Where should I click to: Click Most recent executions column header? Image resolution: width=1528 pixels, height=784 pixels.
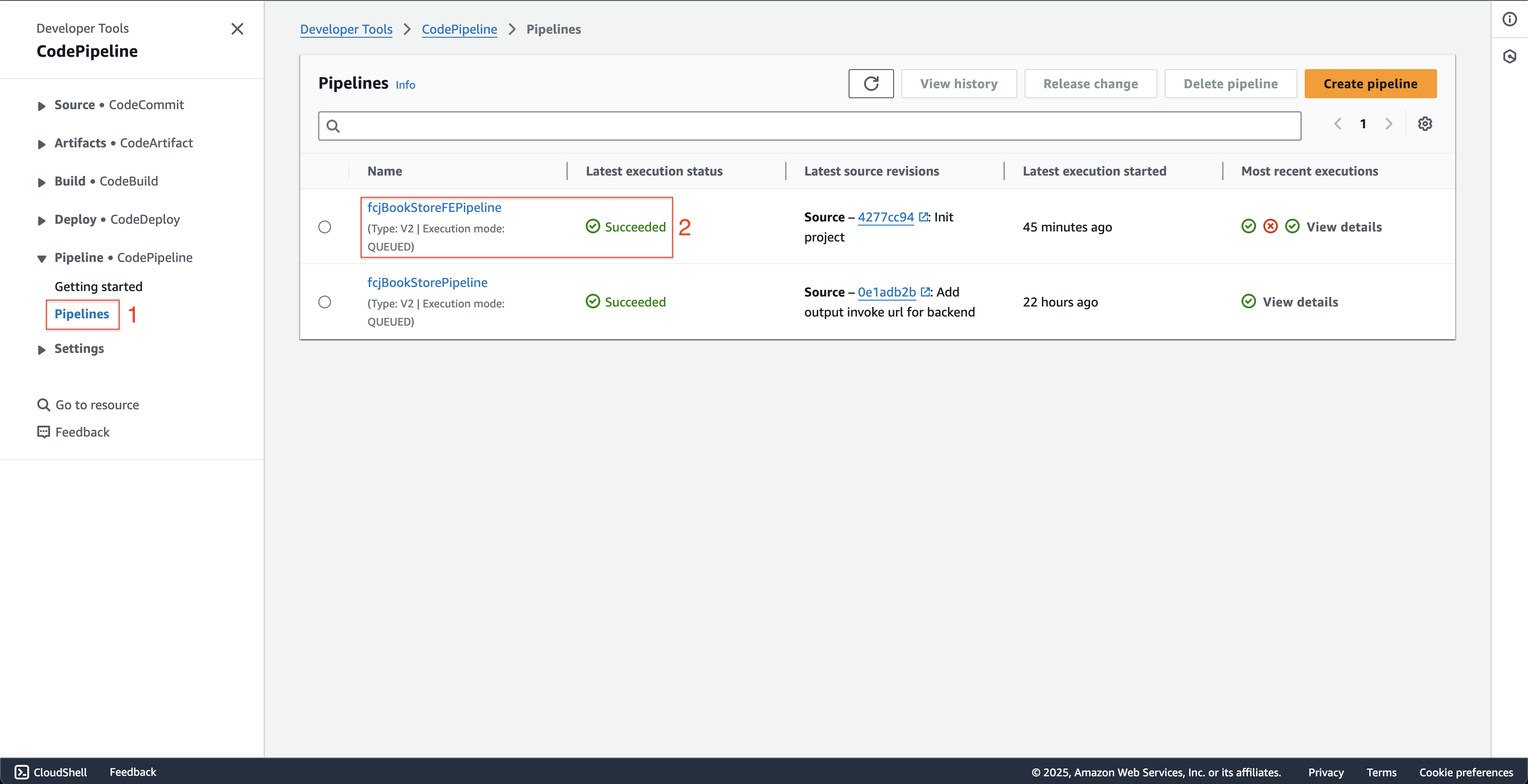(x=1310, y=171)
